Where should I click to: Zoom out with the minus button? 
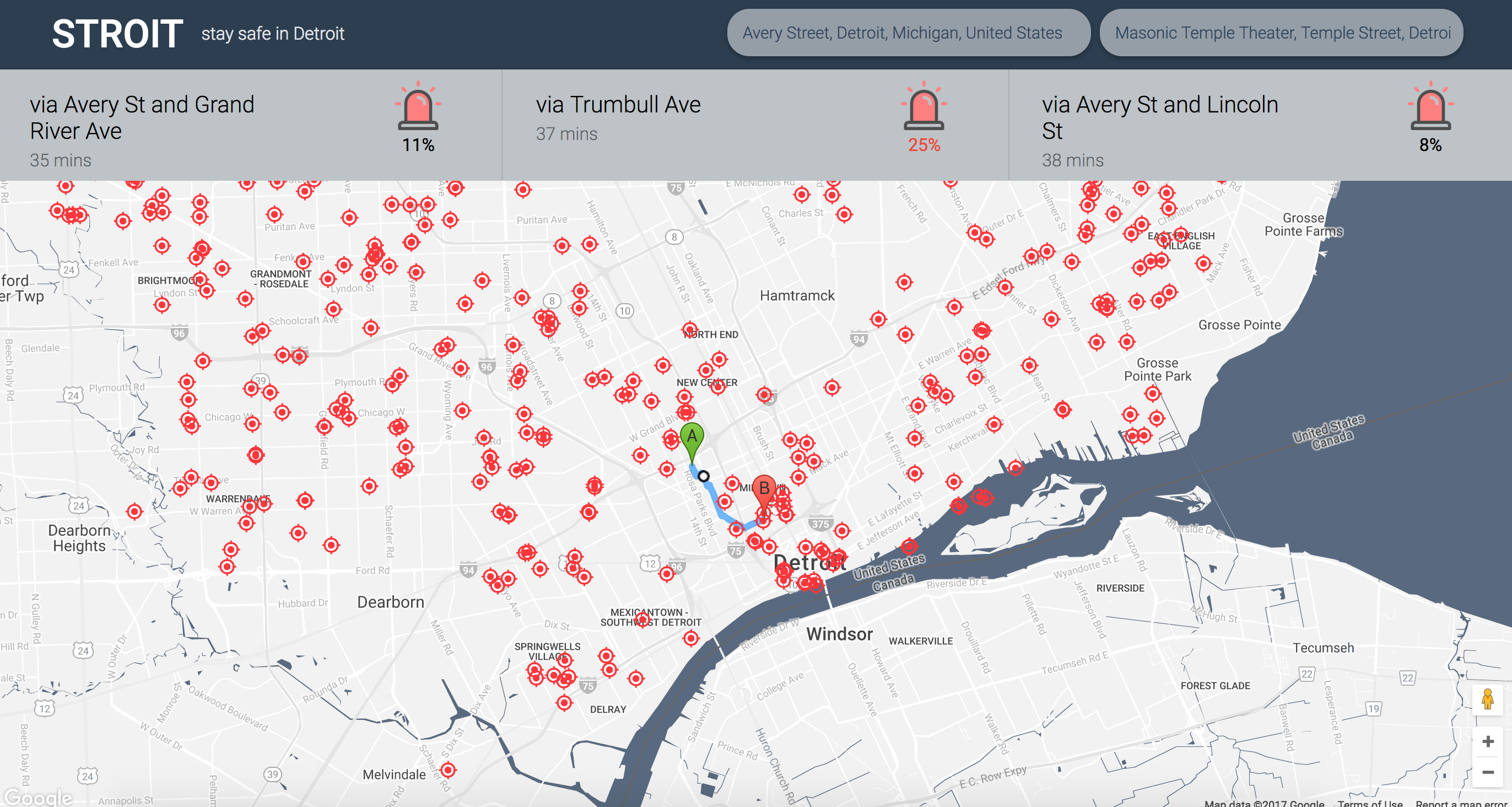pyautogui.click(x=1487, y=772)
